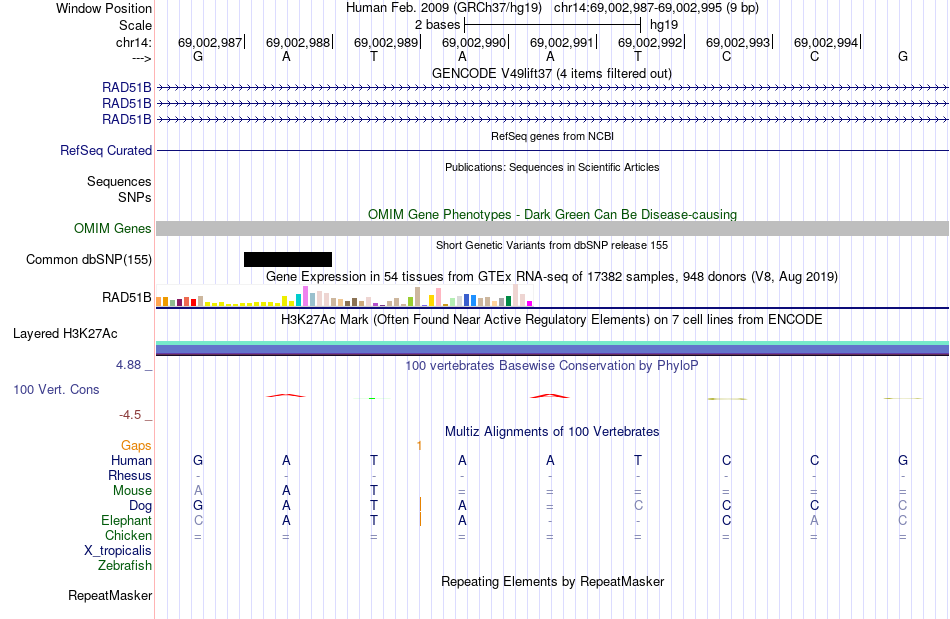Click the Layered H3K27Ac label

coord(65,333)
